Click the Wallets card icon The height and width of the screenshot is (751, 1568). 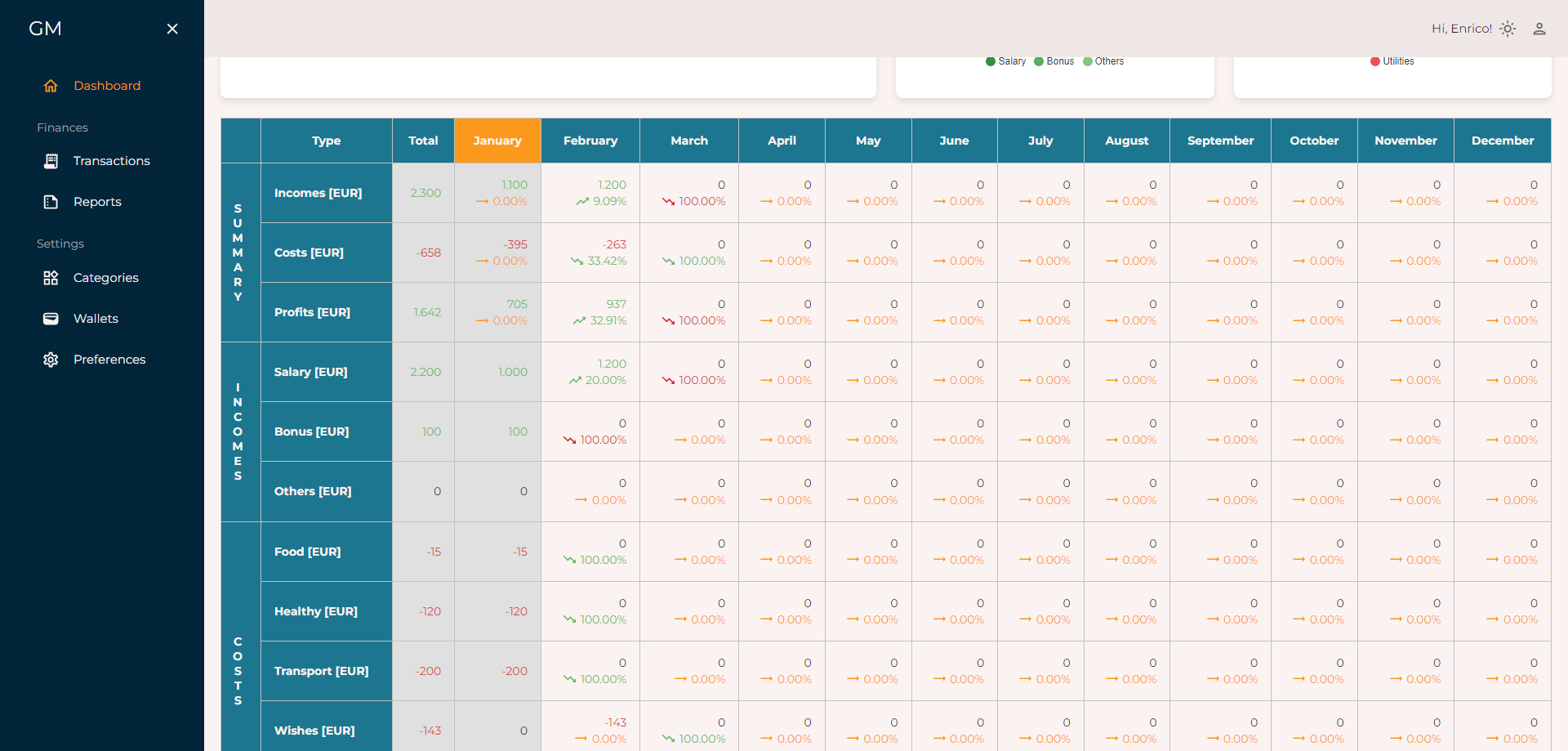point(51,319)
